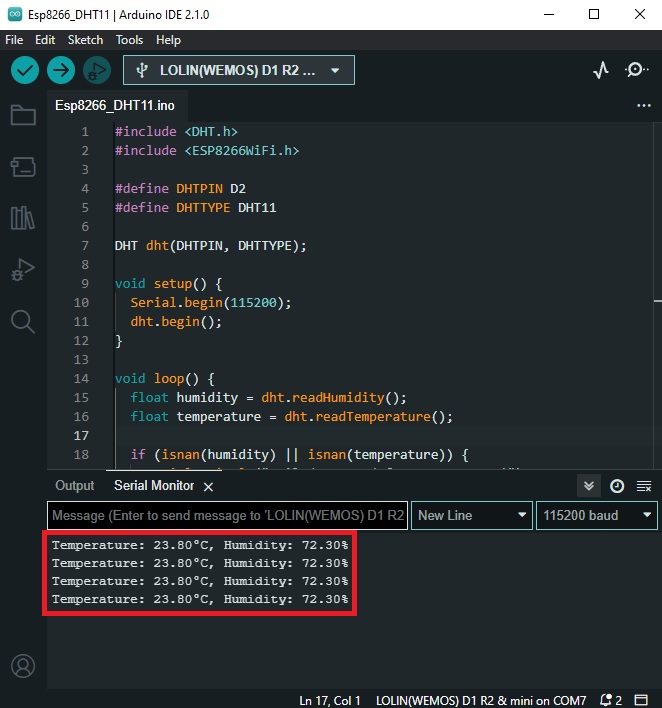Open the Serial Plotter icon
Viewport: 662px width, 708px height.
click(601, 70)
